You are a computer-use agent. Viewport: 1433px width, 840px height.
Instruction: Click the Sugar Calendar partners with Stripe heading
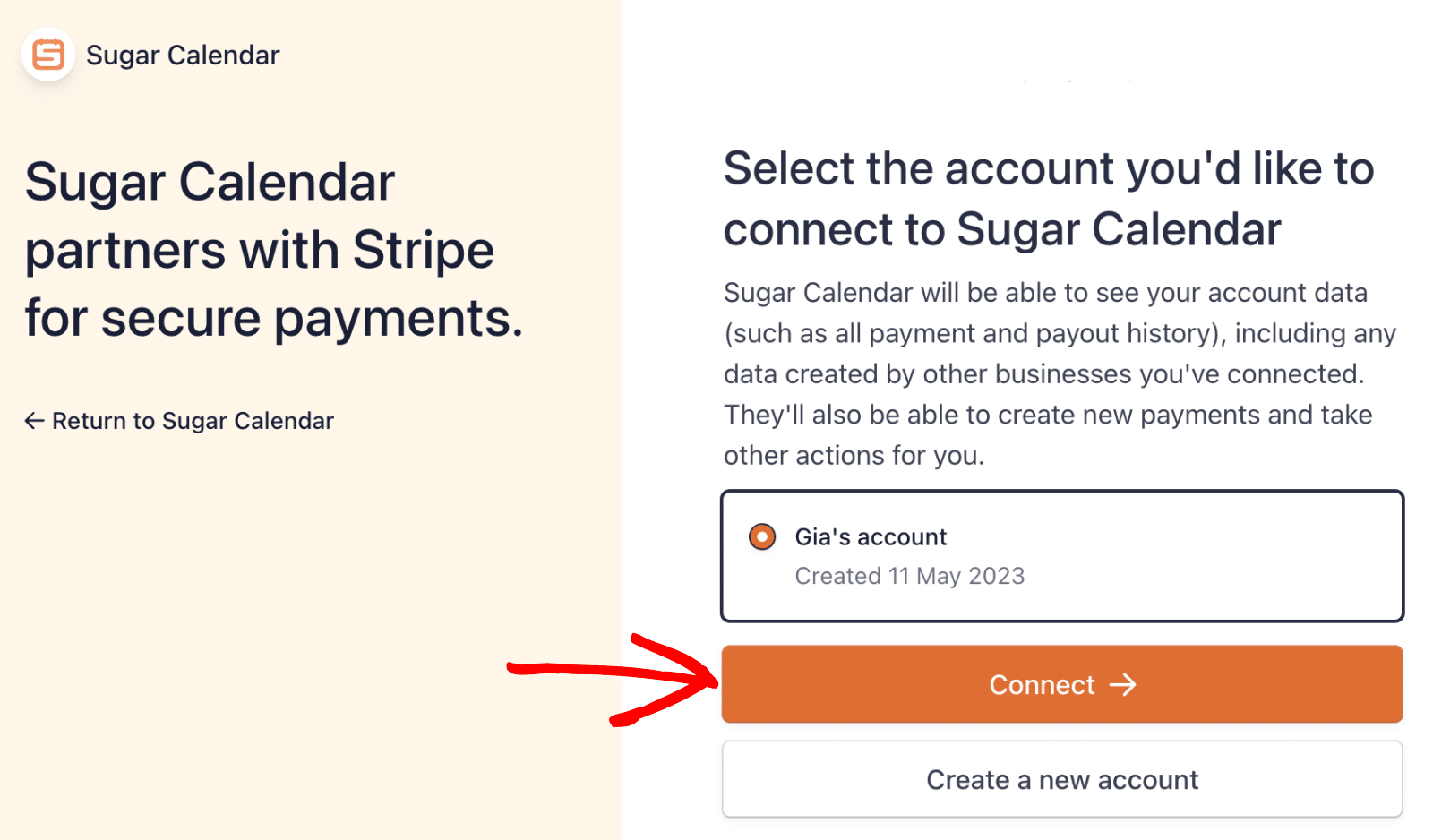[x=260, y=251]
